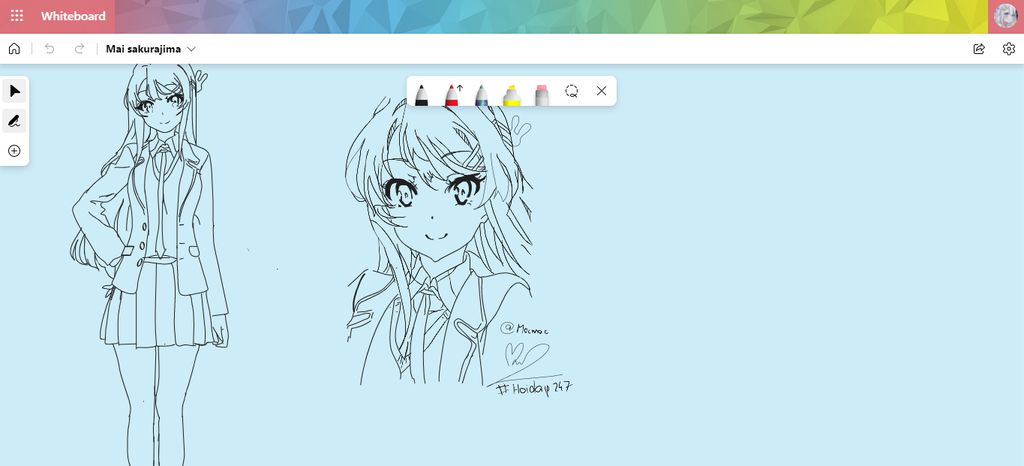The width and height of the screenshot is (1024, 466).
Task: Pick the black pen
Action: pos(421,95)
